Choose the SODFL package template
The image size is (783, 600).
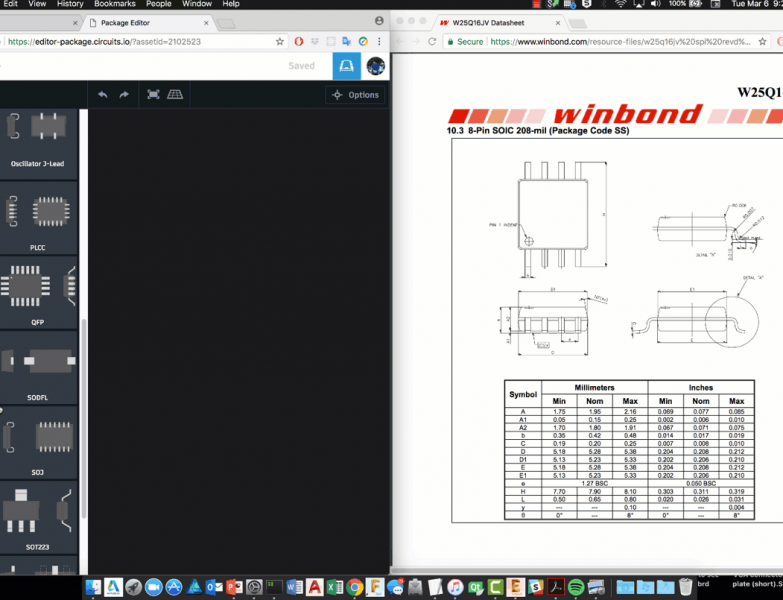coord(38,368)
